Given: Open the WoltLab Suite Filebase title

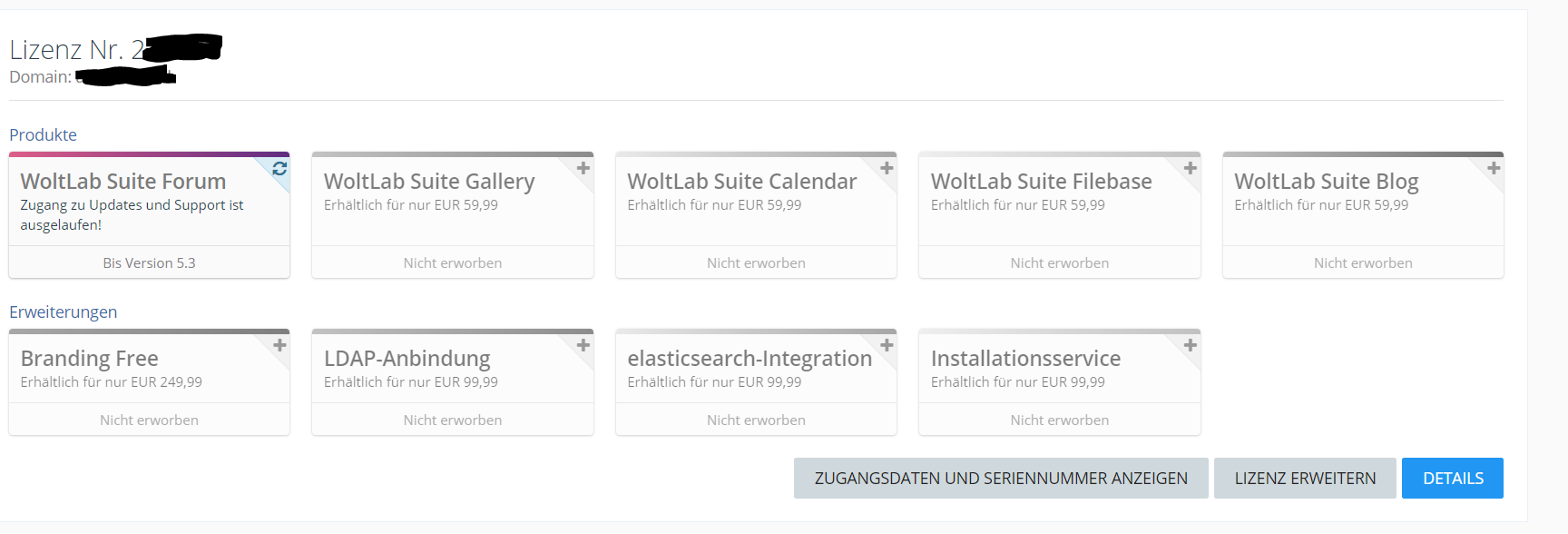Looking at the screenshot, I should click(1041, 182).
